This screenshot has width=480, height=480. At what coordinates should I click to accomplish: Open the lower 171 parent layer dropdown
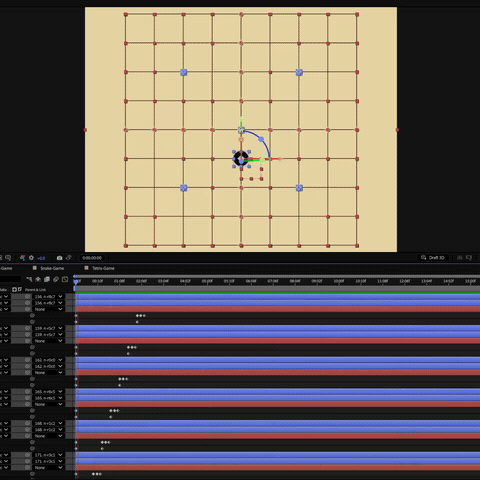coord(48,461)
